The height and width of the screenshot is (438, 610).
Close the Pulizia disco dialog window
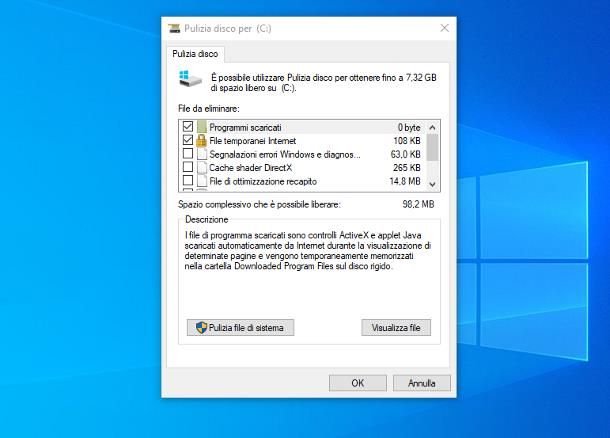(445, 28)
